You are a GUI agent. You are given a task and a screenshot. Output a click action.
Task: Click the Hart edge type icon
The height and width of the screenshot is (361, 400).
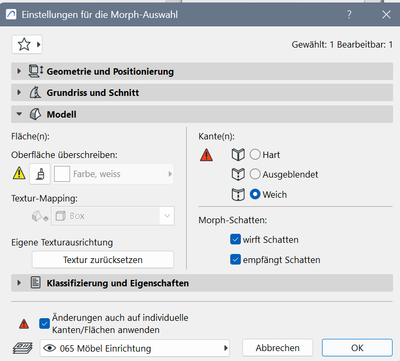coord(238,155)
